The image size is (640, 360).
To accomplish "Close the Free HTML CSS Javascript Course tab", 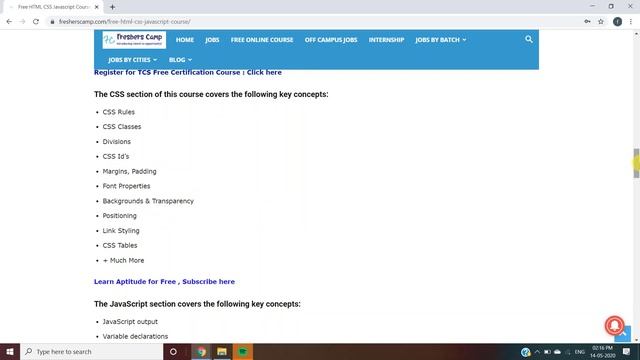I will coord(97,7).
